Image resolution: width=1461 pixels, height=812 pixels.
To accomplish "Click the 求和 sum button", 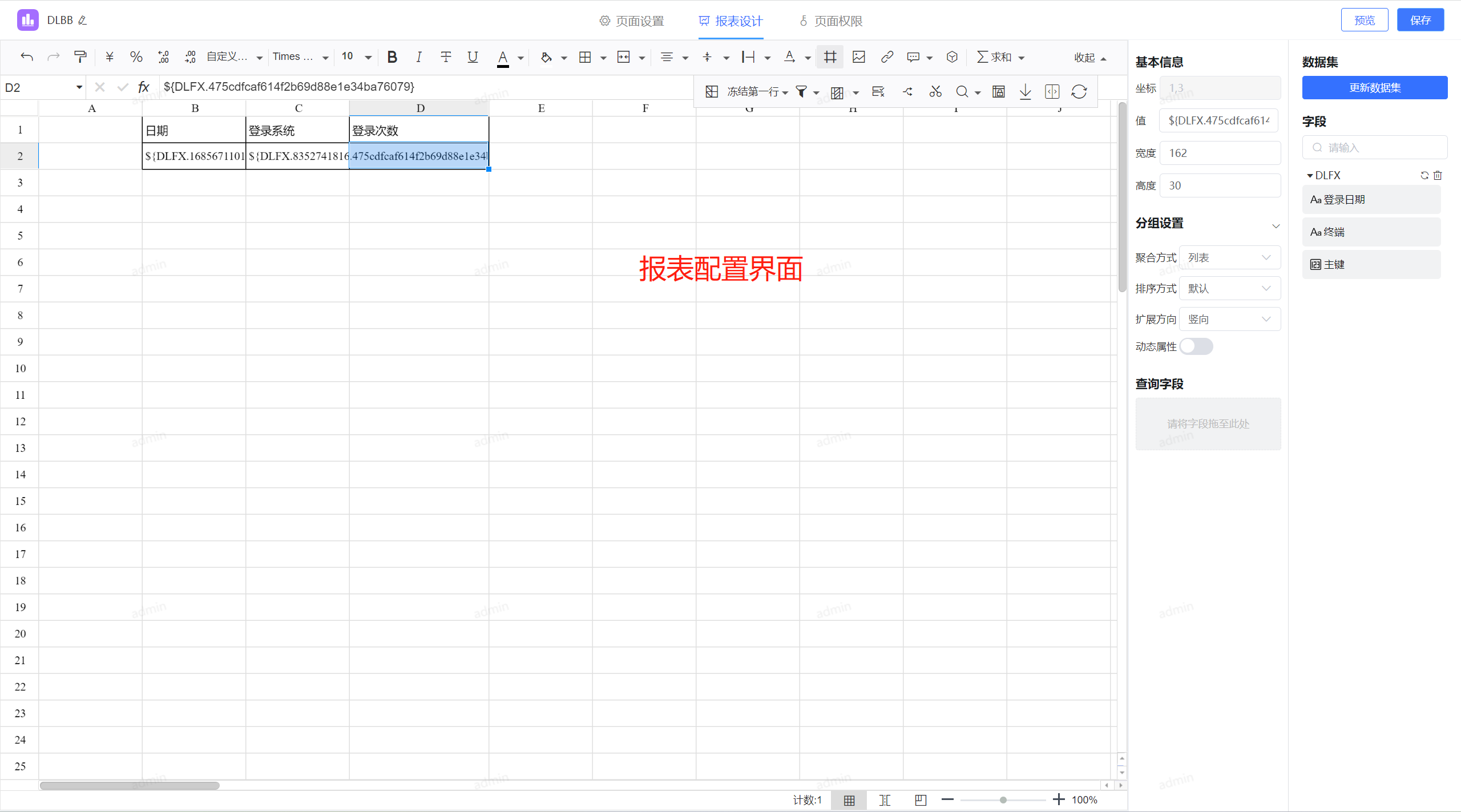I will coord(994,57).
